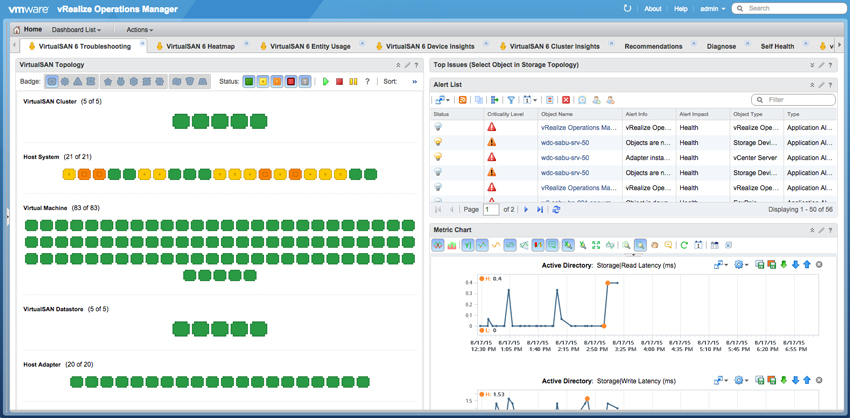
Task: Select the first Badge icon in topology toolbar
Action: coord(51,81)
